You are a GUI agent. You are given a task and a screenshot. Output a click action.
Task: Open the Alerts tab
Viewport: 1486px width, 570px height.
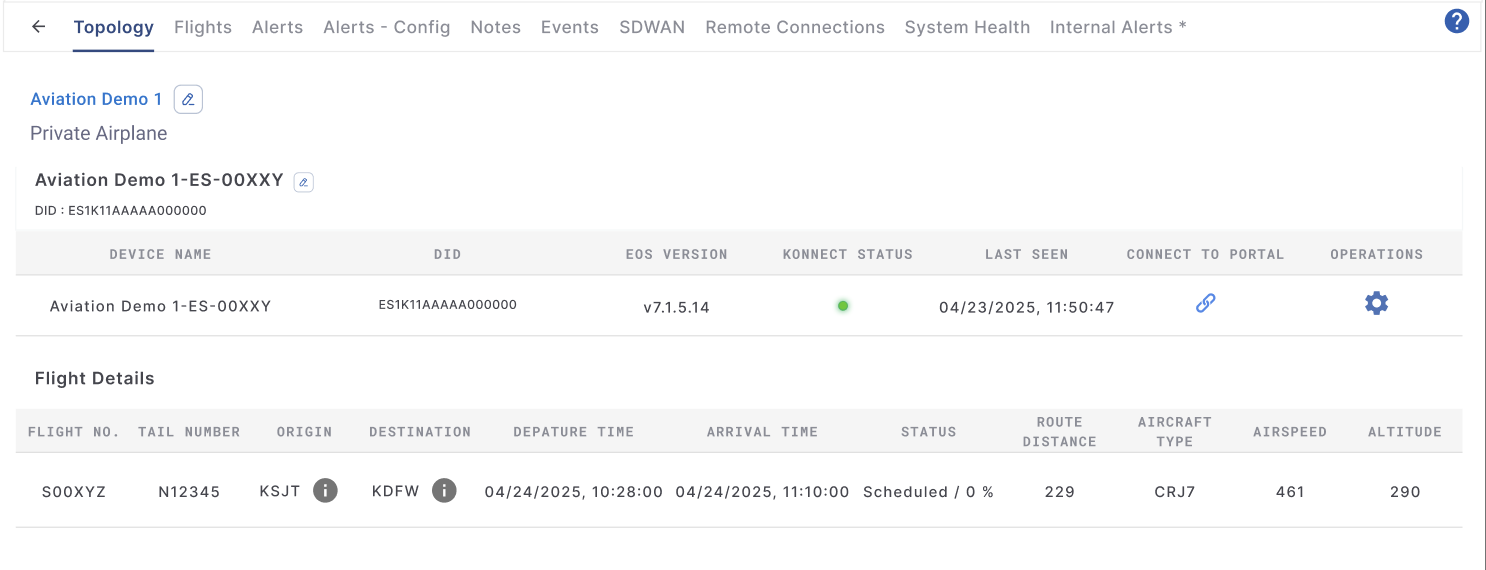coord(277,27)
